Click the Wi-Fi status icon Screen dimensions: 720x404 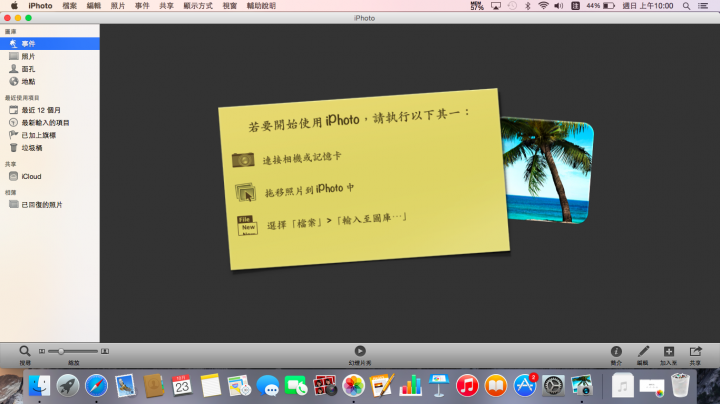click(543, 6)
